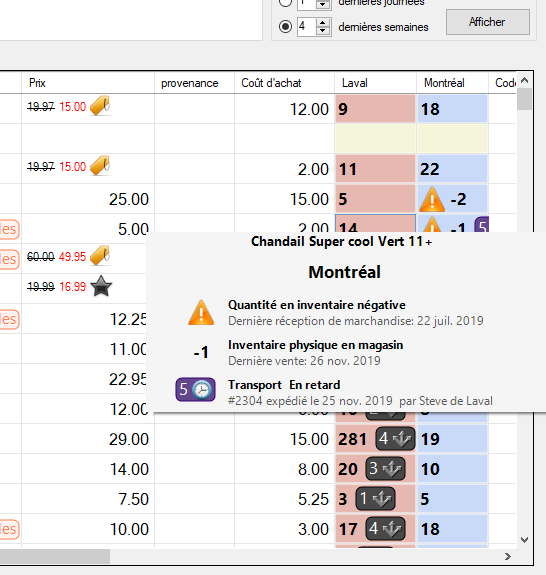Screen dimensions: 546x575
Task: Click the star icon beside 16.99 price
Action: [x=101, y=286]
